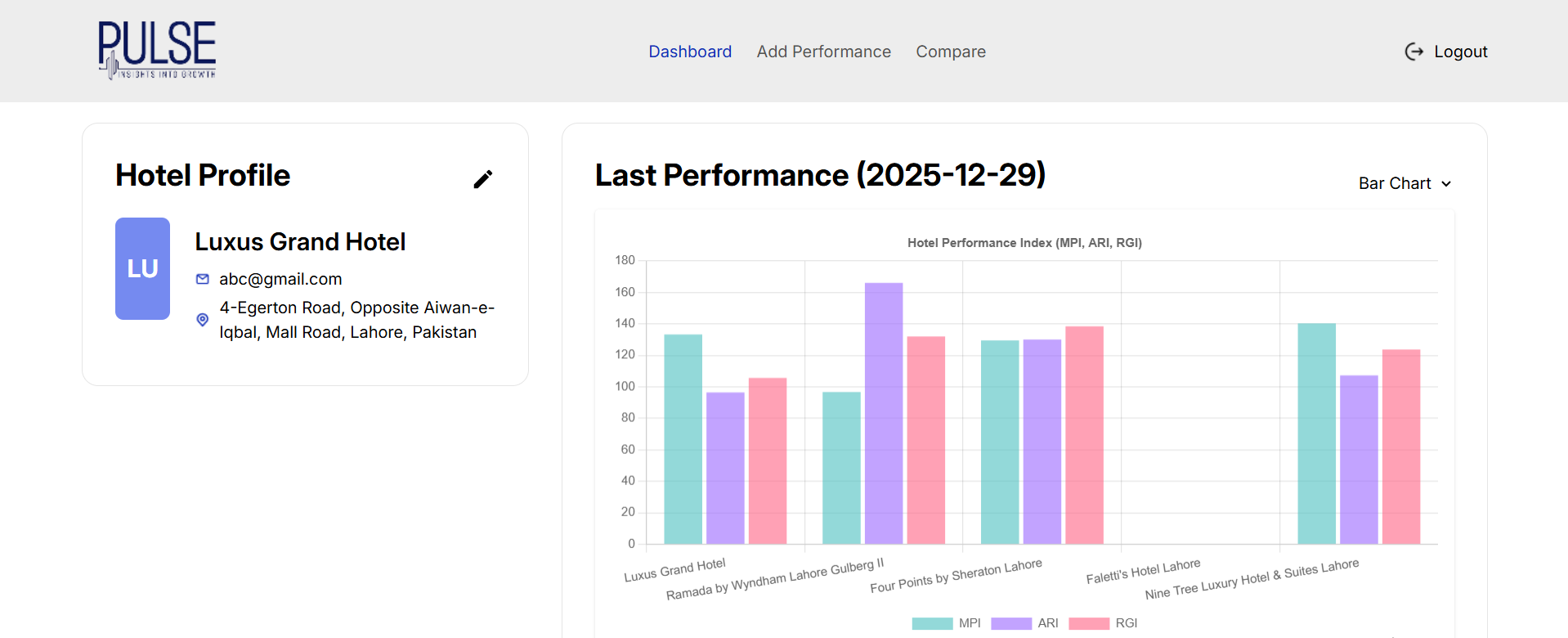Click Four Points Sheraton's pink RGI bar
This screenshot has width=1568, height=638.
[x=1084, y=435]
